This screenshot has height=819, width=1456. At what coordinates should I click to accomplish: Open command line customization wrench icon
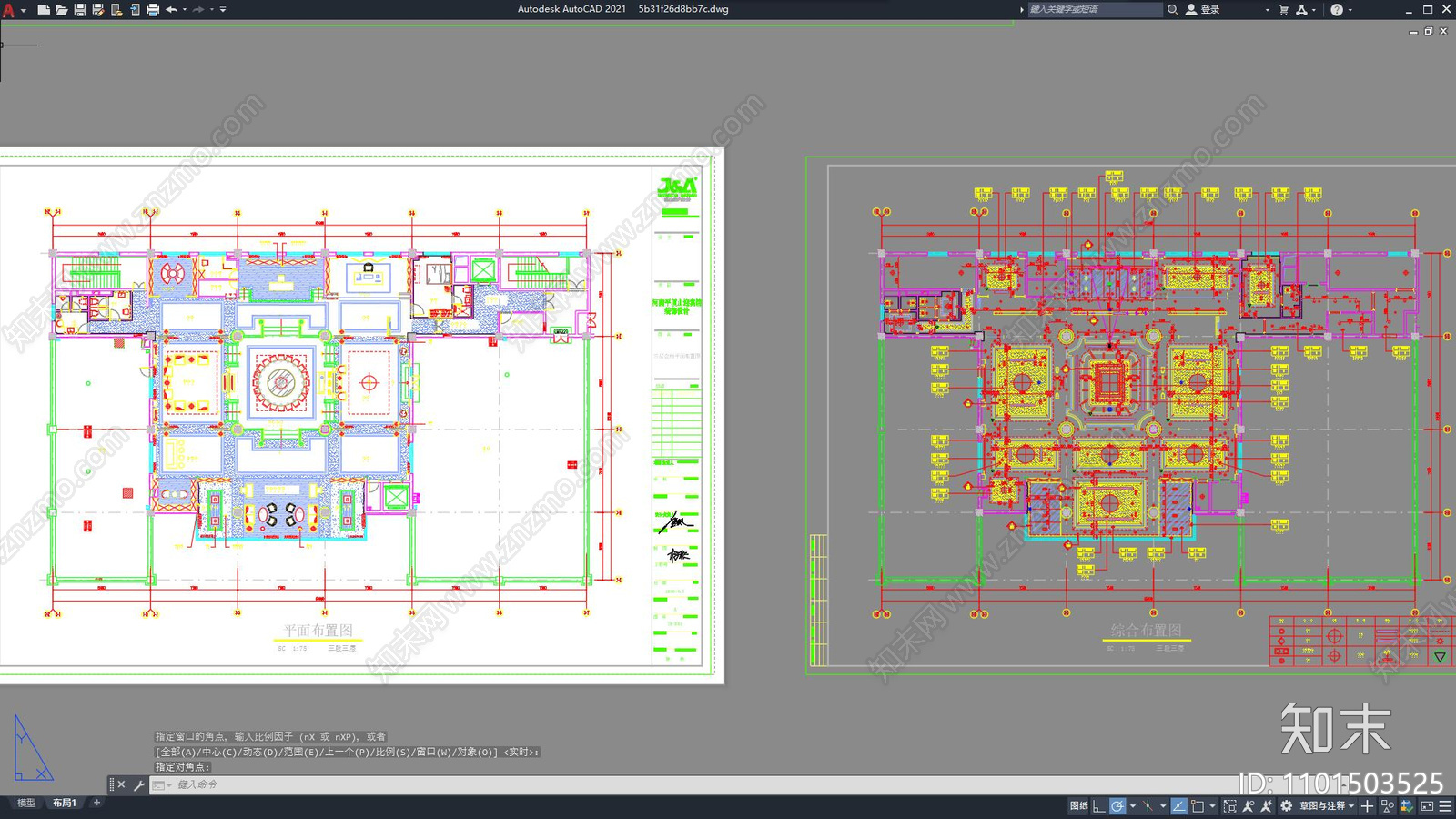[139, 784]
